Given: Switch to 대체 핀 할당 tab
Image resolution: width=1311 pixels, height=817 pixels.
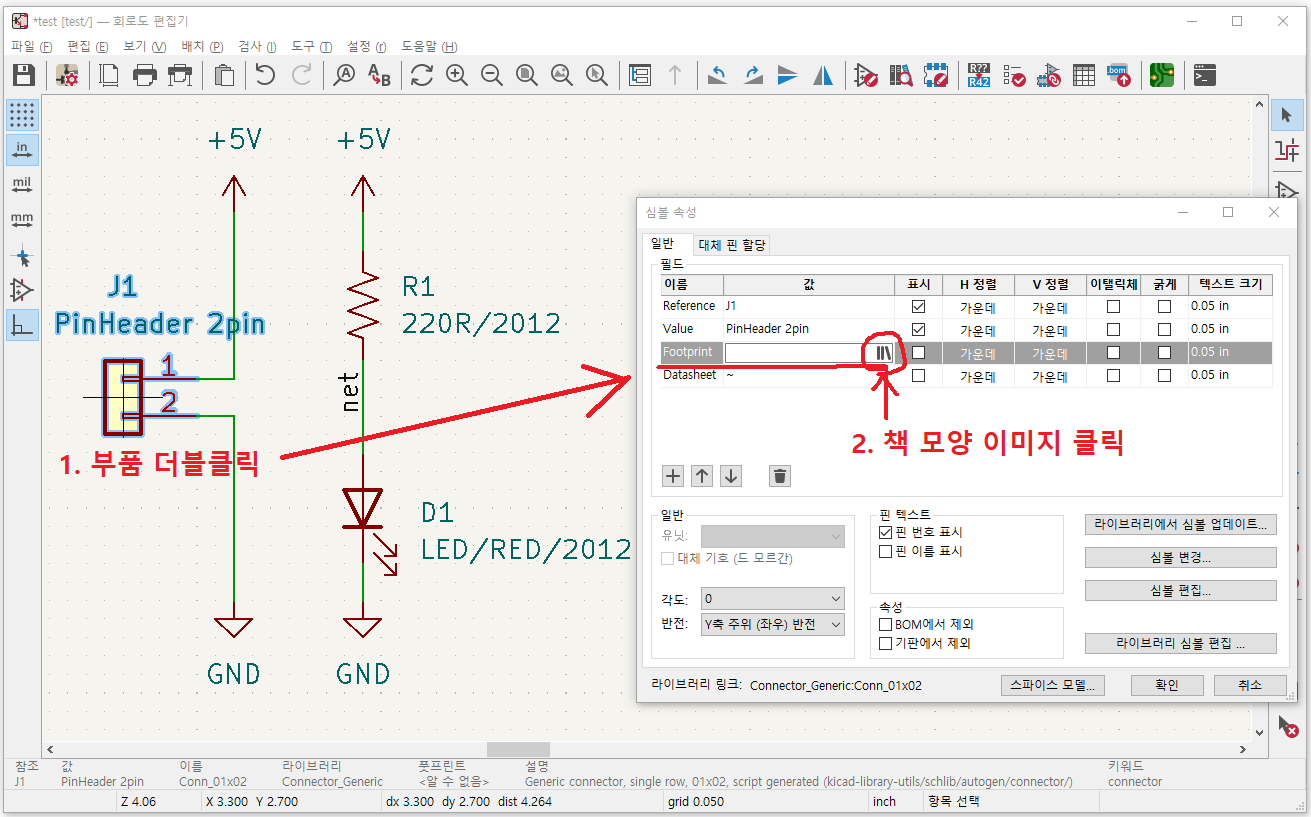Looking at the screenshot, I should (x=732, y=245).
